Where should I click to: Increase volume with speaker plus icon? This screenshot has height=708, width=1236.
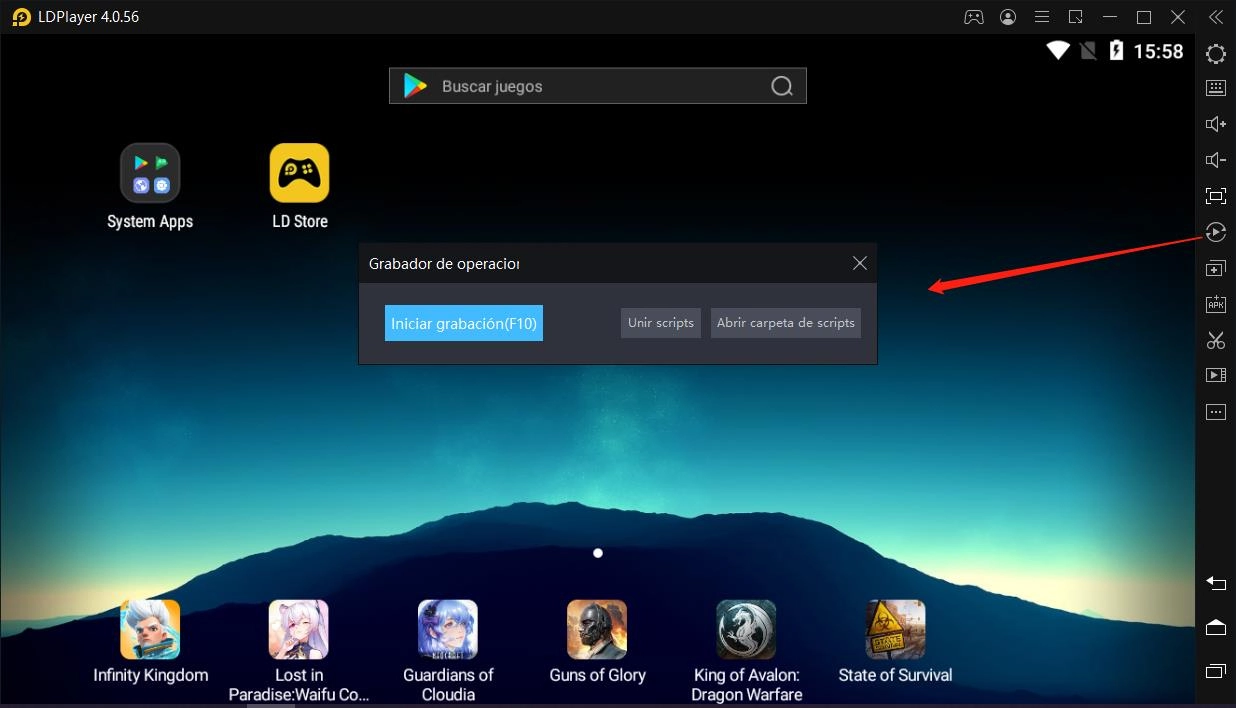pos(1216,124)
